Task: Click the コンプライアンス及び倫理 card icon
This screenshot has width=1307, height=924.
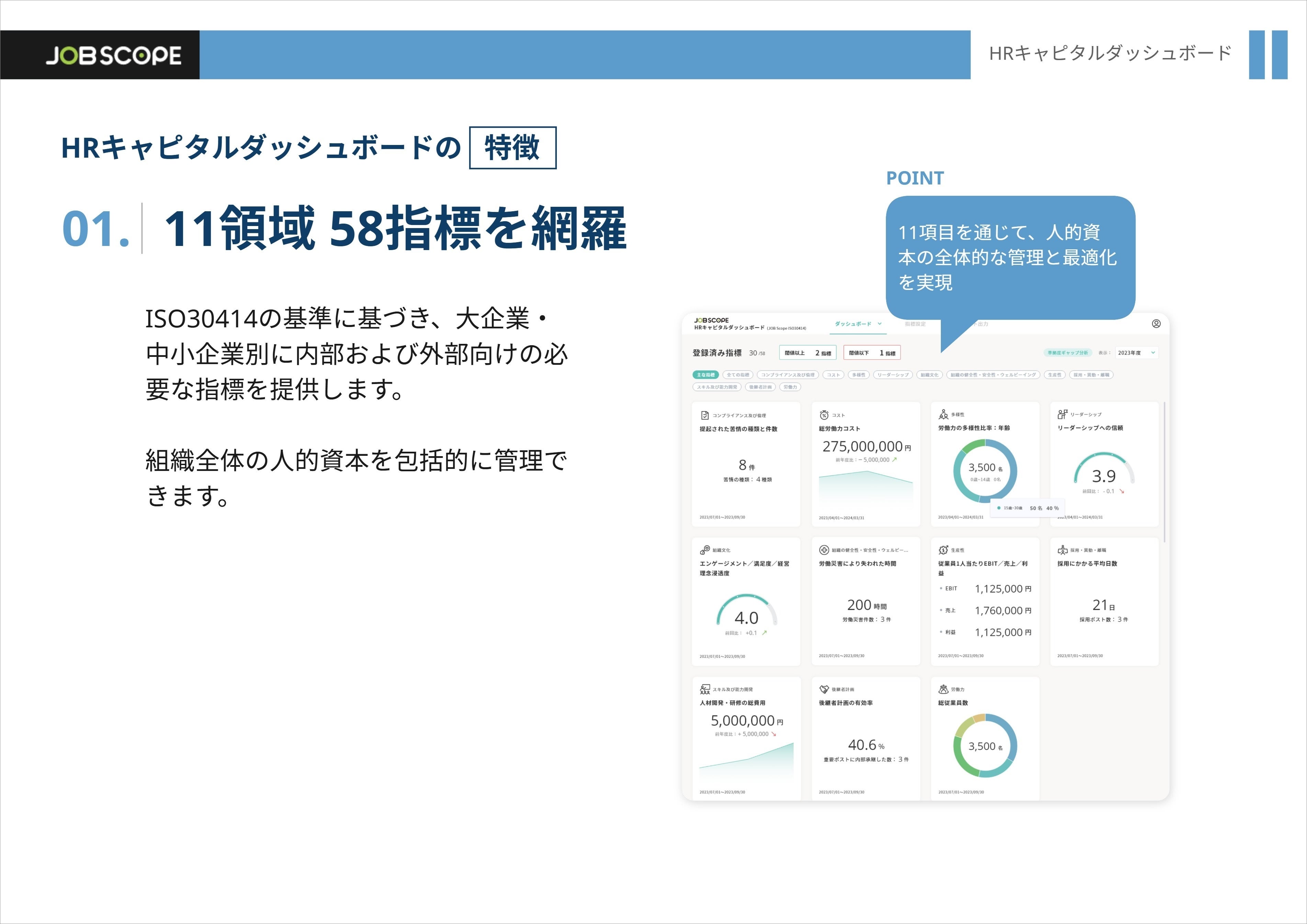Action: click(705, 415)
